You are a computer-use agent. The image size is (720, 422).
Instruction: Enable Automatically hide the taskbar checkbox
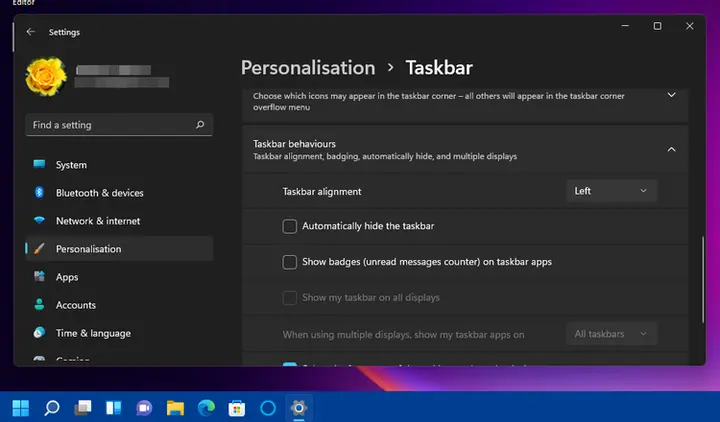click(289, 226)
